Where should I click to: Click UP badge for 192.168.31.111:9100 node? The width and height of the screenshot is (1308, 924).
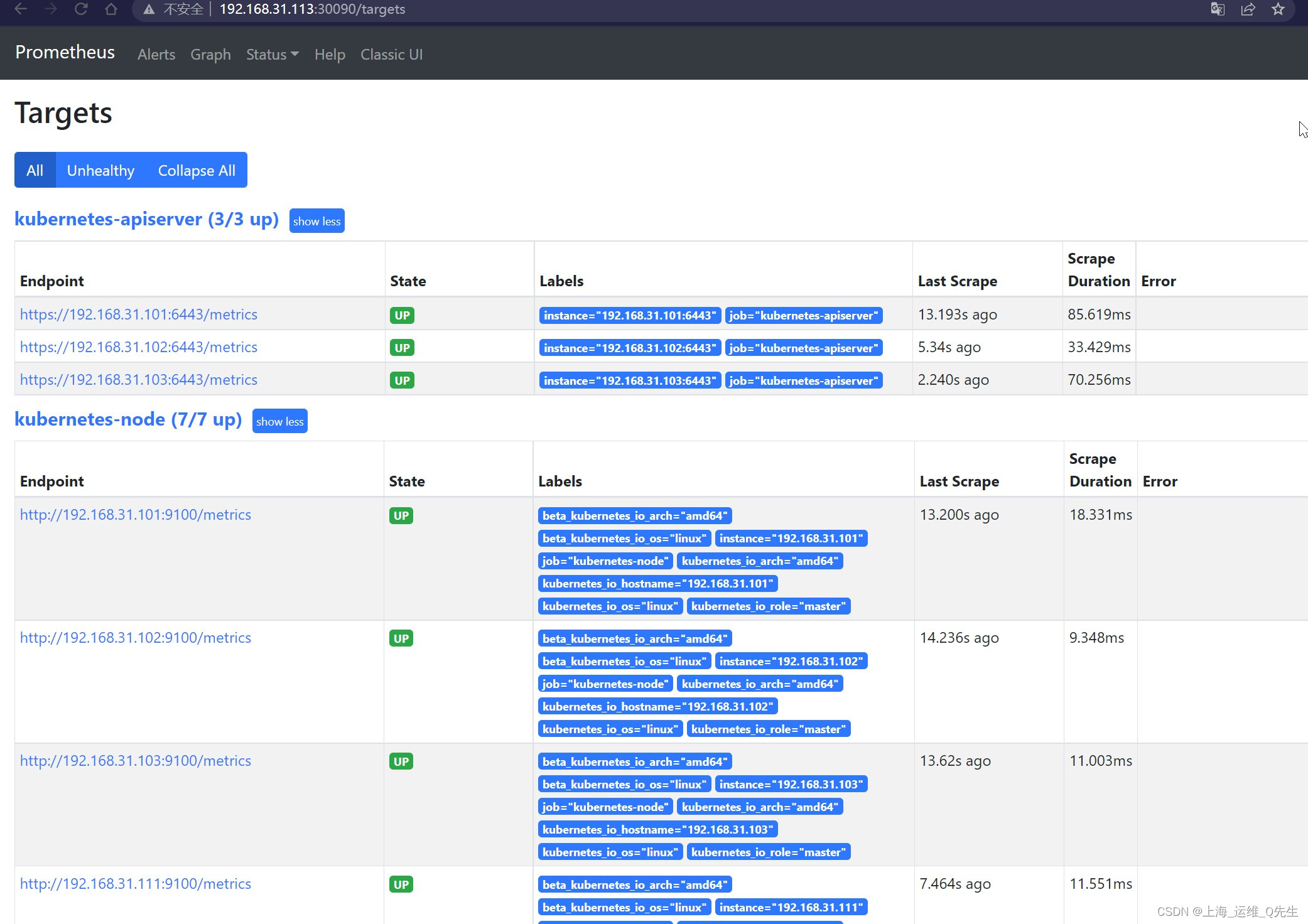click(x=401, y=884)
